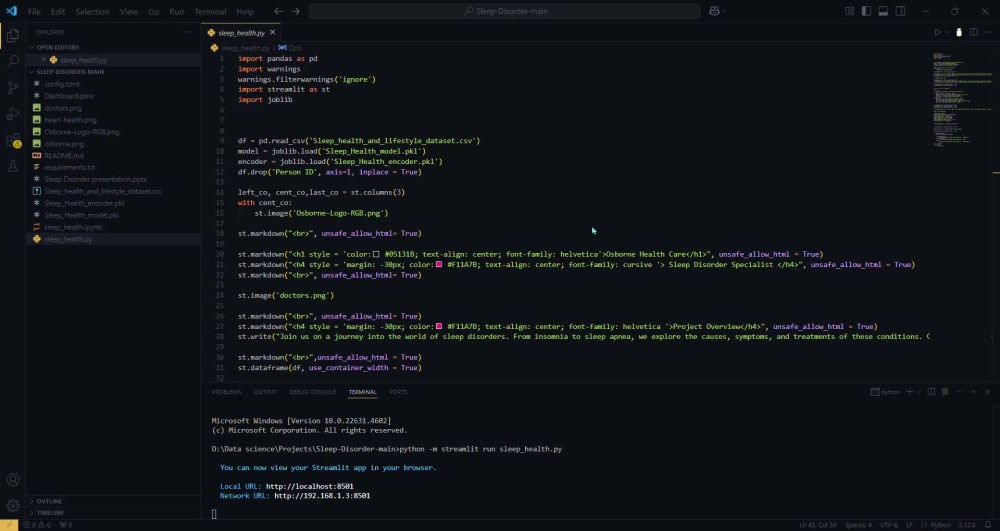Open Run and Debug view
The width and height of the screenshot is (1000, 531).
tap(13, 114)
